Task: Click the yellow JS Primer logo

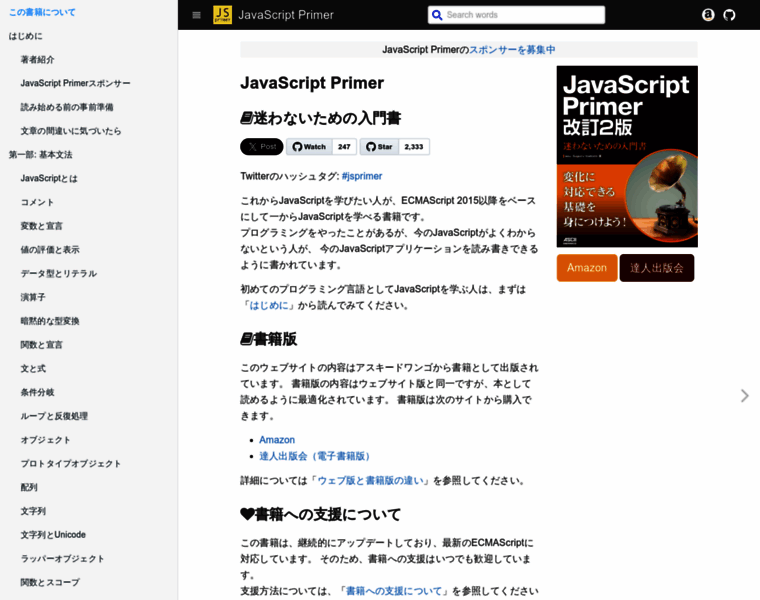Action: [x=222, y=15]
